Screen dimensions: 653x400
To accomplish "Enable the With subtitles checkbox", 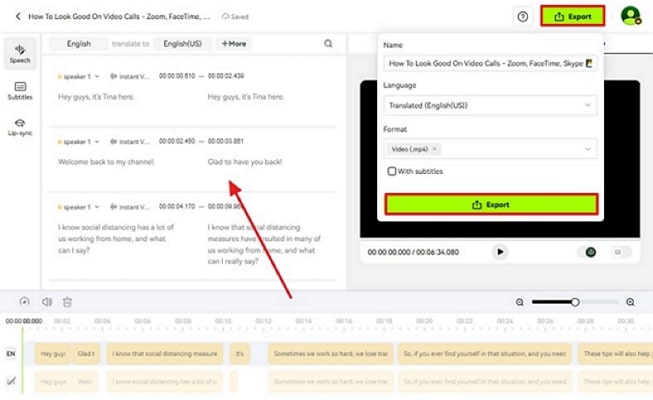I will 392,171.
